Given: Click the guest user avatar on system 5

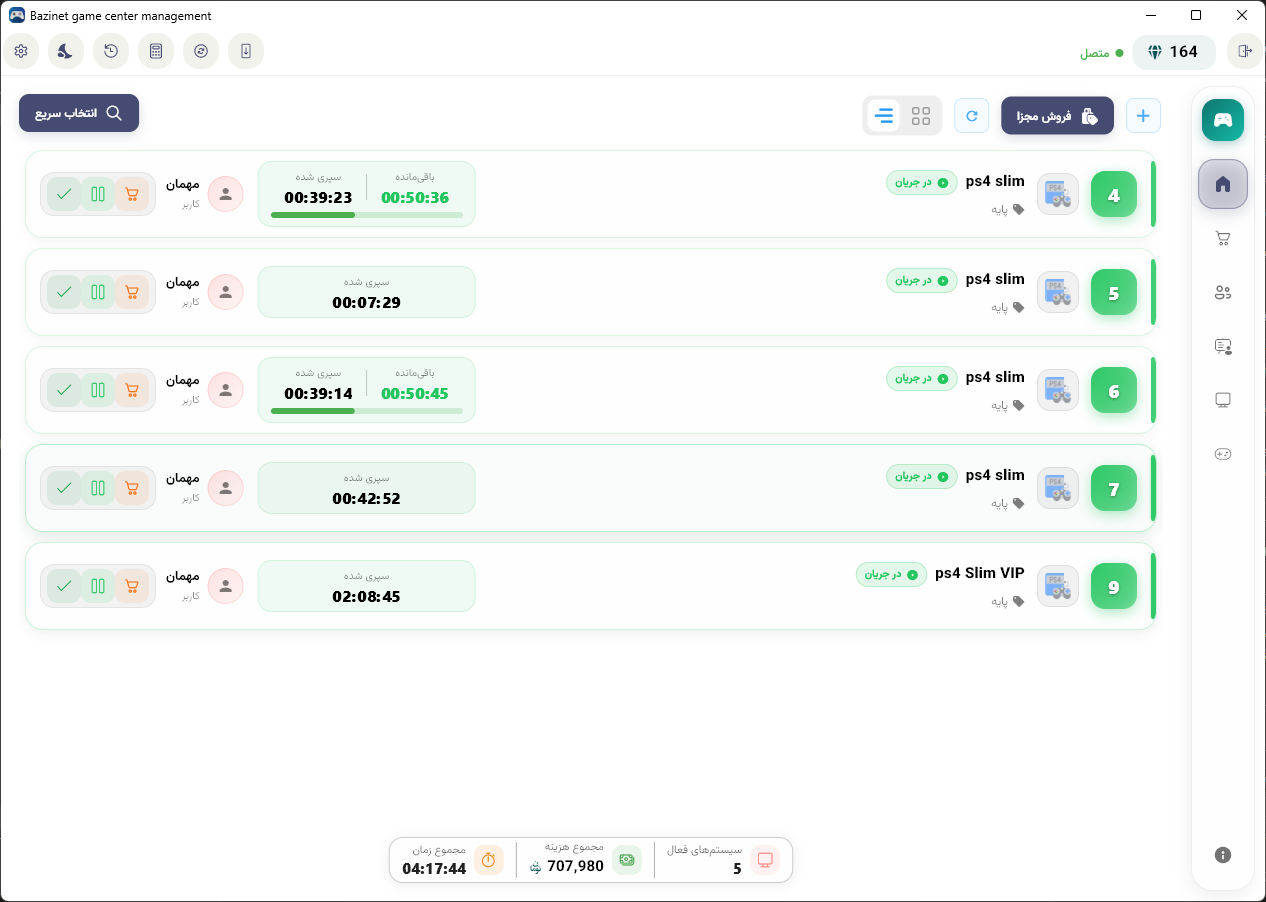Looking at the screenshot, I should (x=226, y=292).
